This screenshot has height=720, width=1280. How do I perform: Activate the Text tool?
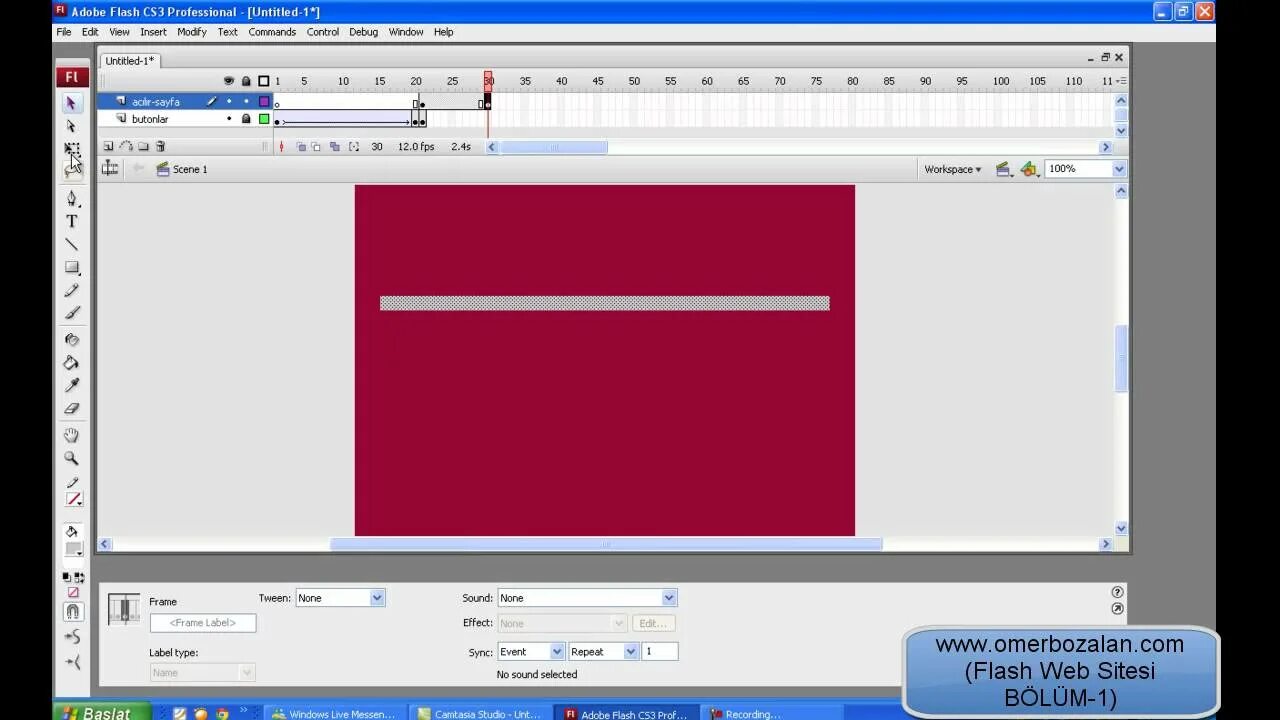[x=71, y=221]
